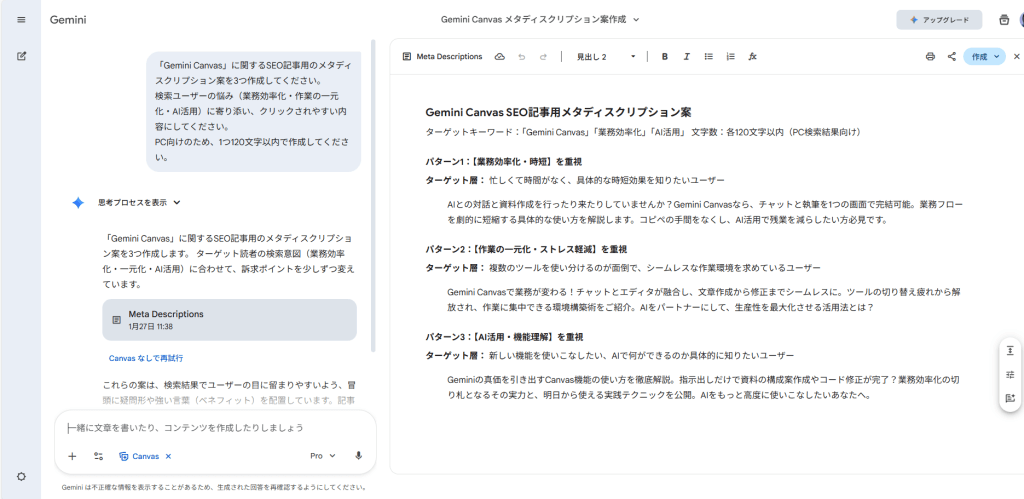This screenshot has width=1024, height=499.
Task: Expand 思考プロセスを表示 section
Action: [x=139, y=202]
